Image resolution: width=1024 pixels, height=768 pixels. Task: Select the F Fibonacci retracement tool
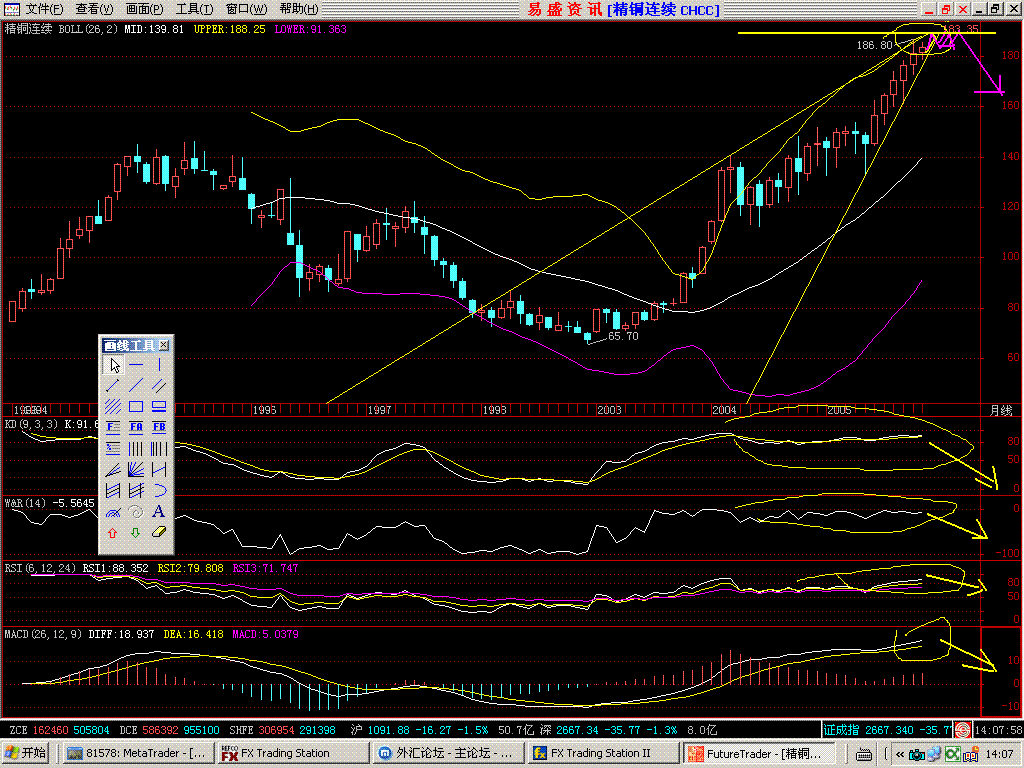pyautogui.click(x=113, y=427)
